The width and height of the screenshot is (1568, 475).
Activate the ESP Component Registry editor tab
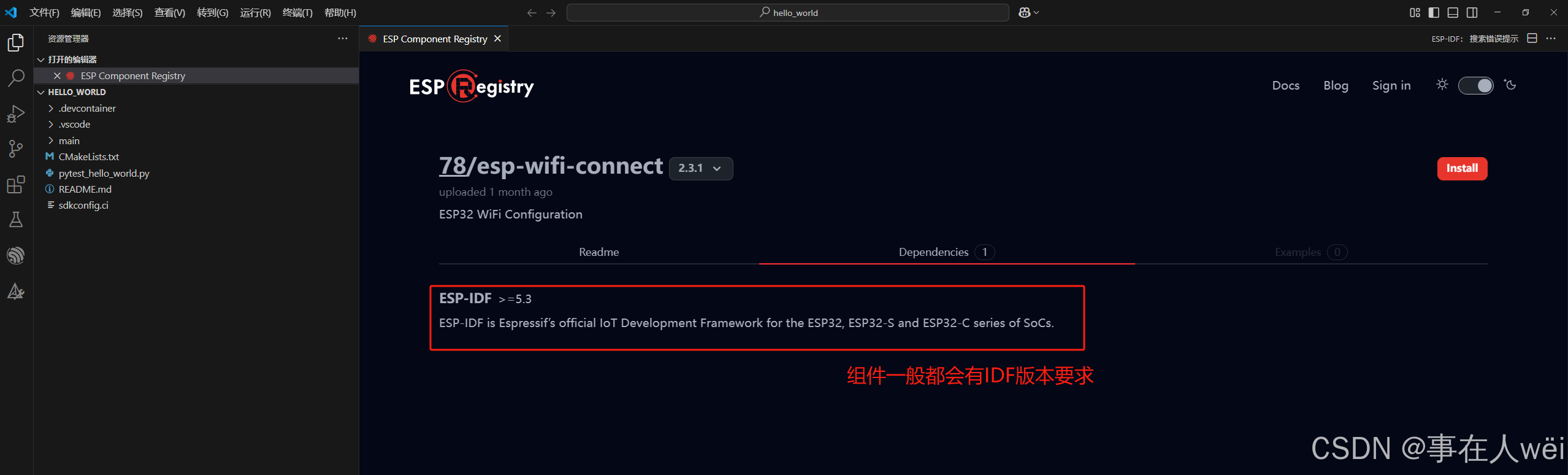pyautogui.click(x=435, y=39)
